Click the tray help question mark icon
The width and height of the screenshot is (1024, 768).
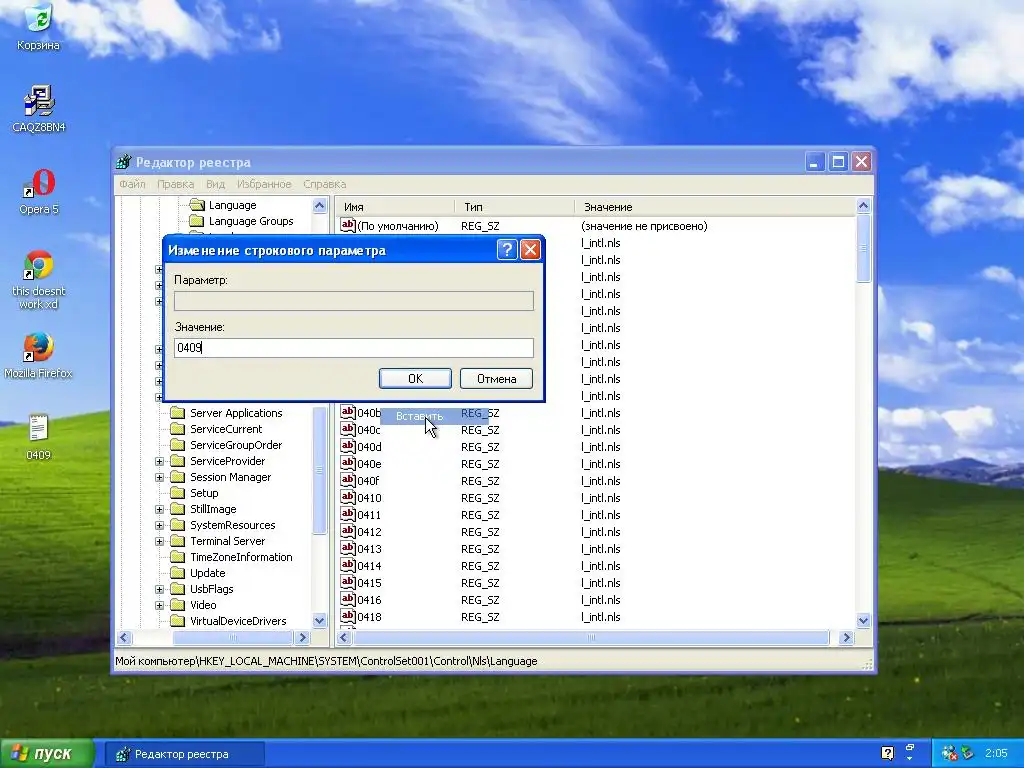(888, 753)
